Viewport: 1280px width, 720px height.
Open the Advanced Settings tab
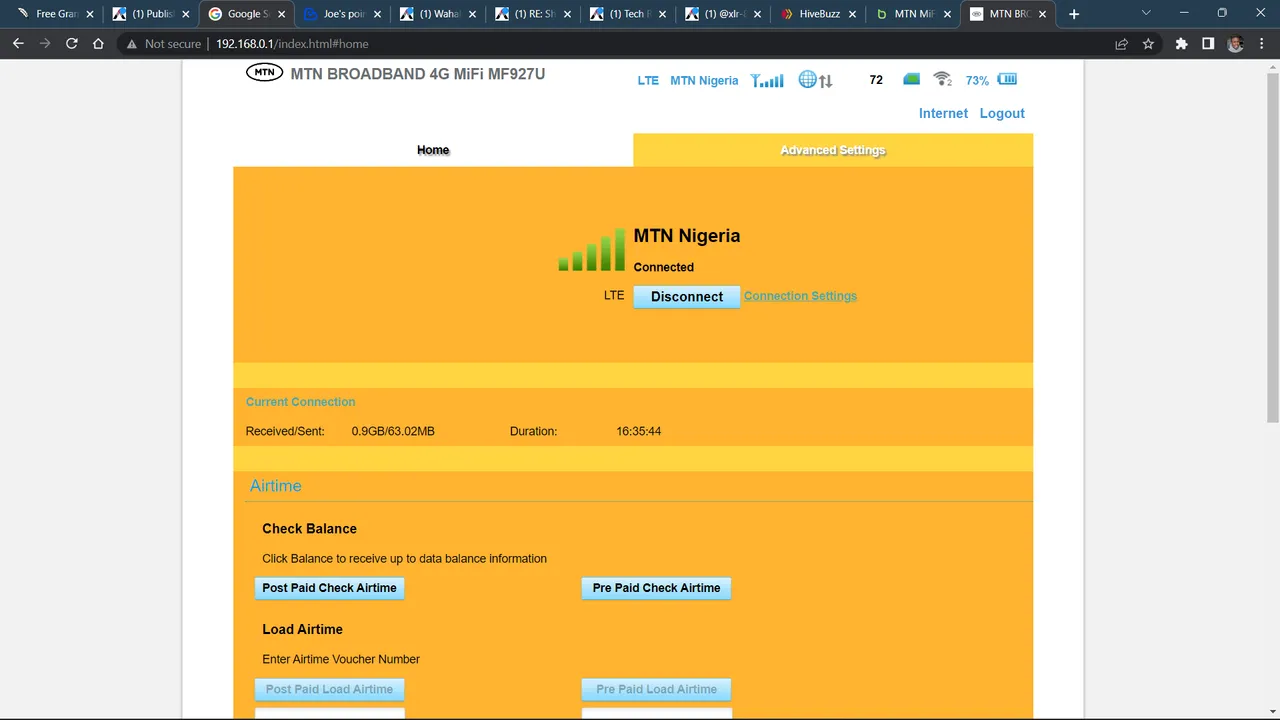pos(833,150)
